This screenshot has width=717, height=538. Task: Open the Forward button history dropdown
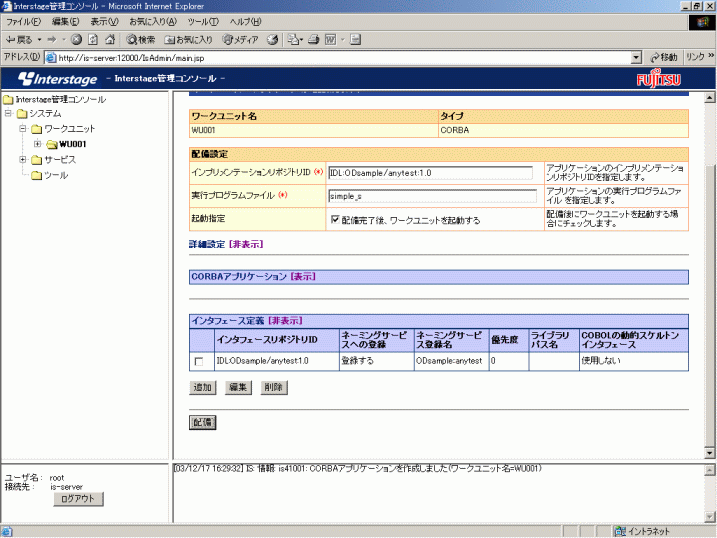click(x=64, y=40)
